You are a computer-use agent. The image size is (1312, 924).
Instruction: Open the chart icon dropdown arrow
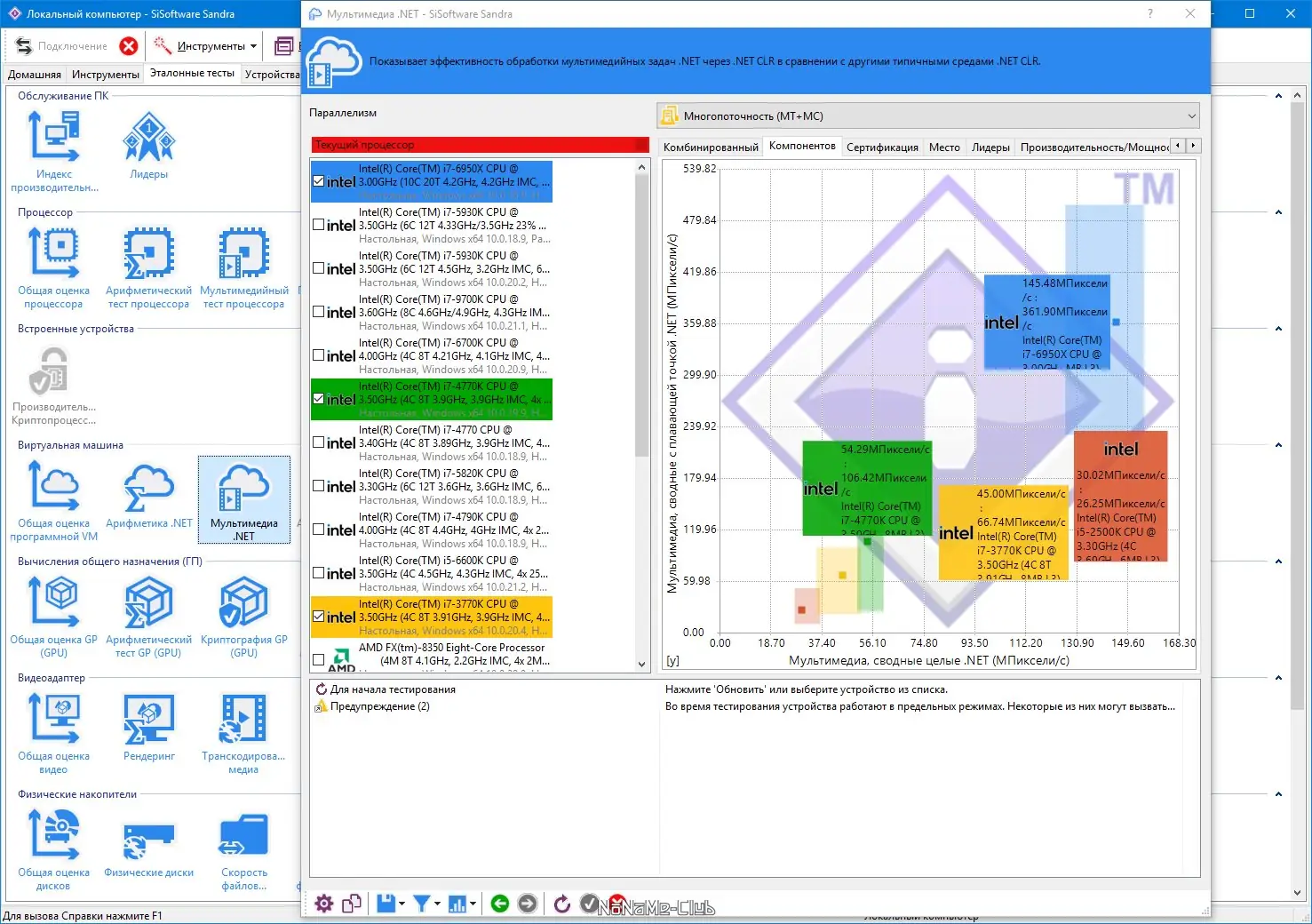click(x=473, y=904)
